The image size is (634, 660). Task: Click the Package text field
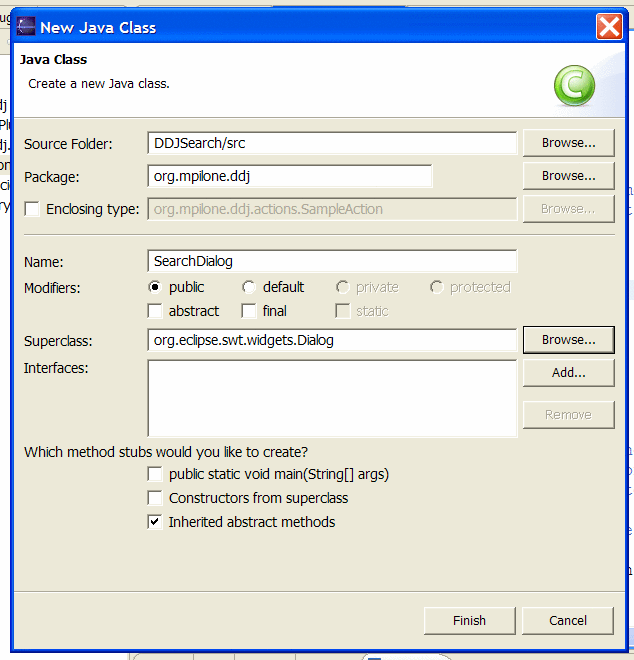point(289,176)
